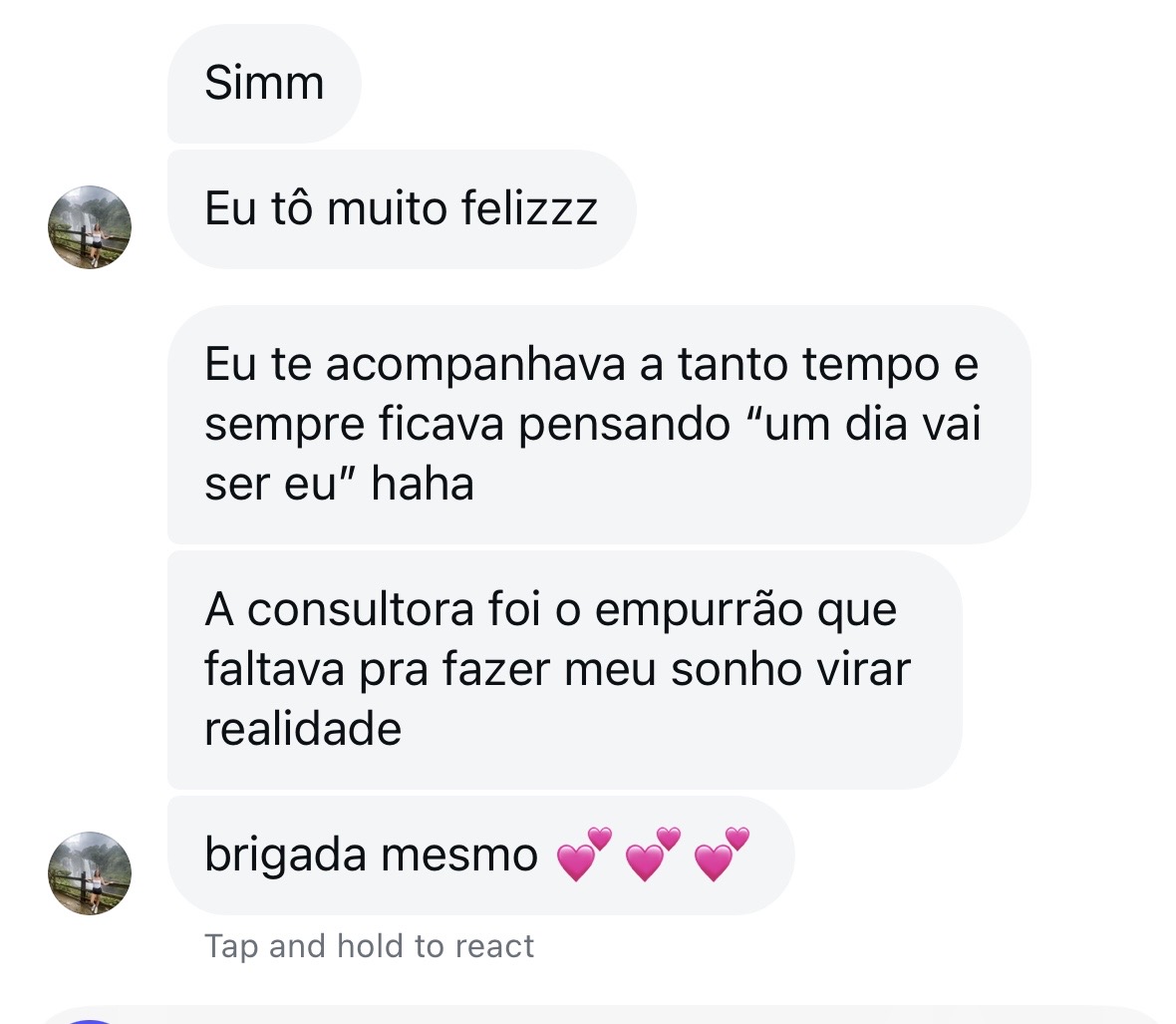Tap the word "consultora" in the message

361,609
